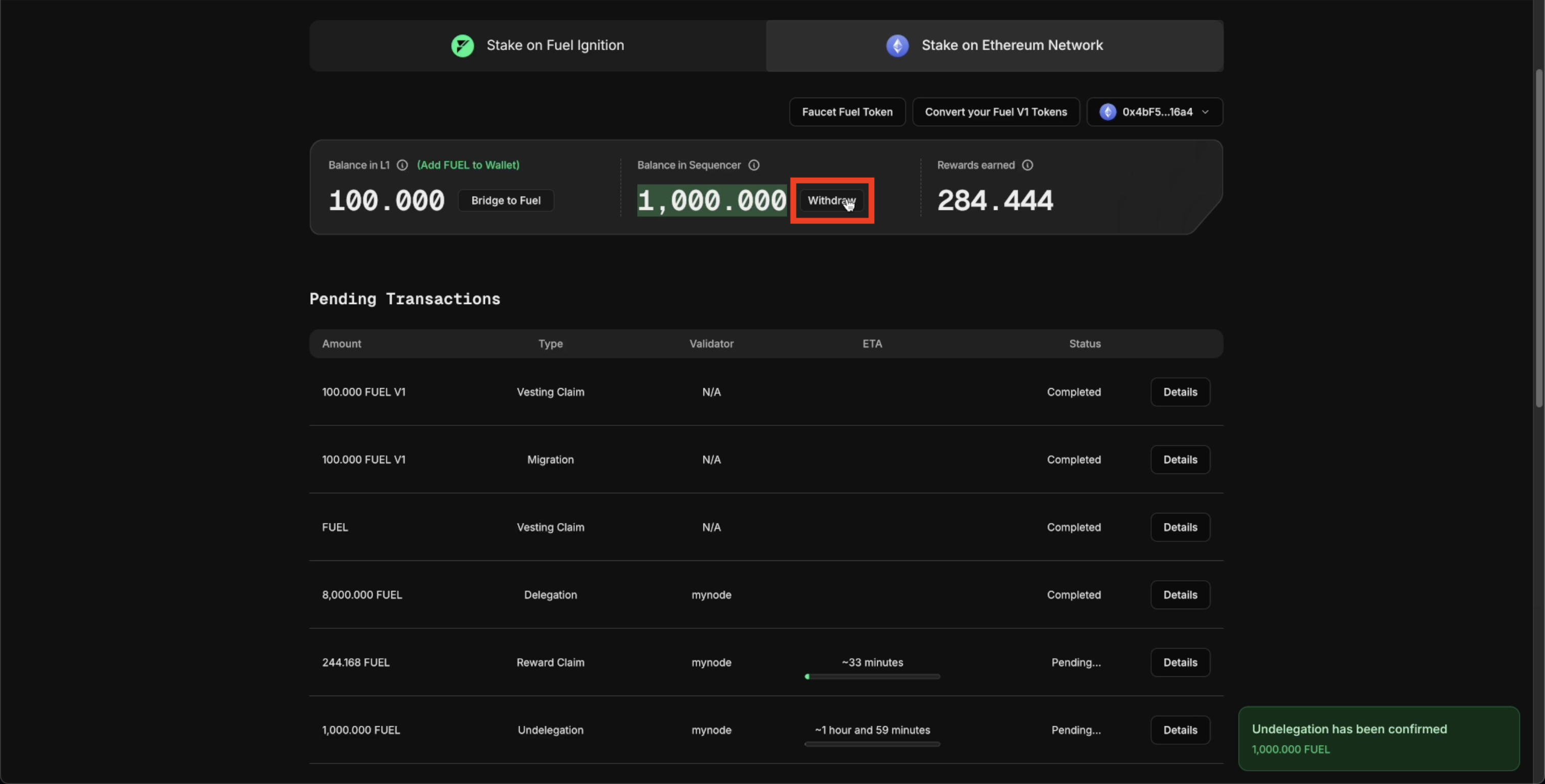The width and height of the screenshot is (1545, 784).
Task: Click the mynode validator in Delegation row
Action: (x=711, y=595)
